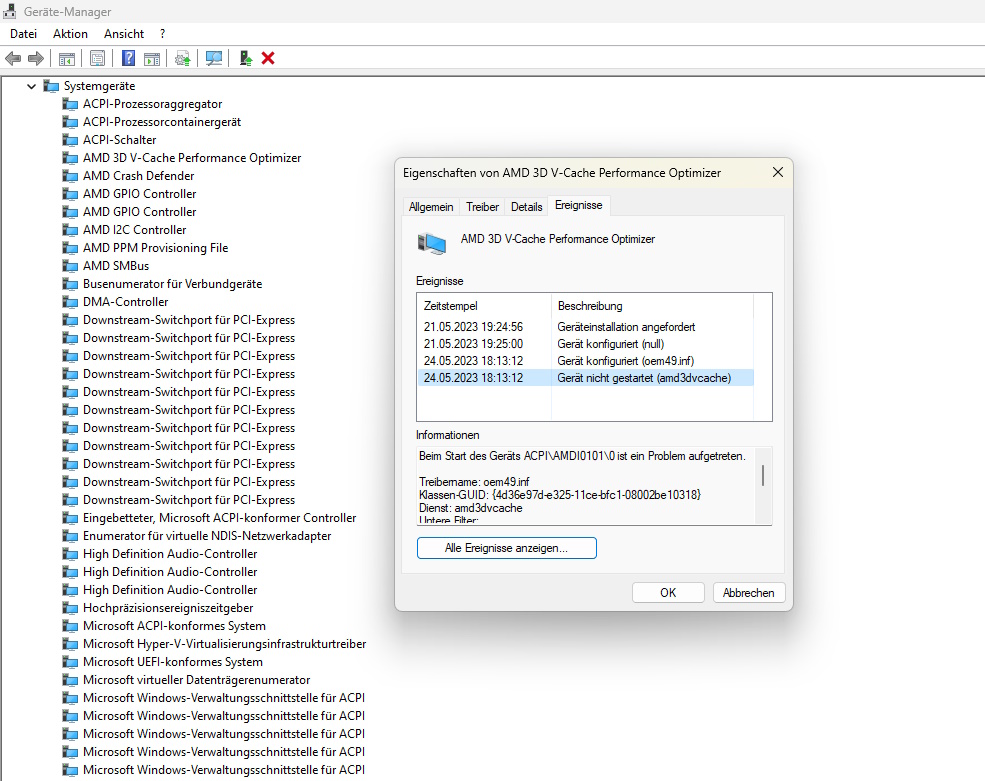Confirm the dialog with OK

pyautogui.click(x=668, y=593)
